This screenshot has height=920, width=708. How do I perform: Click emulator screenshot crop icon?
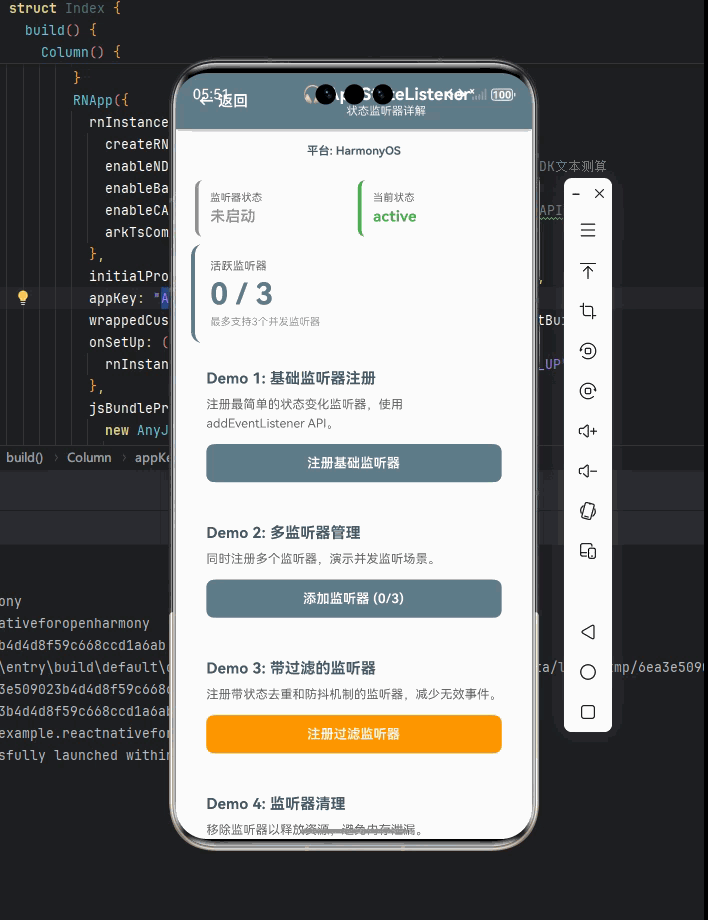tap(588, 310)
